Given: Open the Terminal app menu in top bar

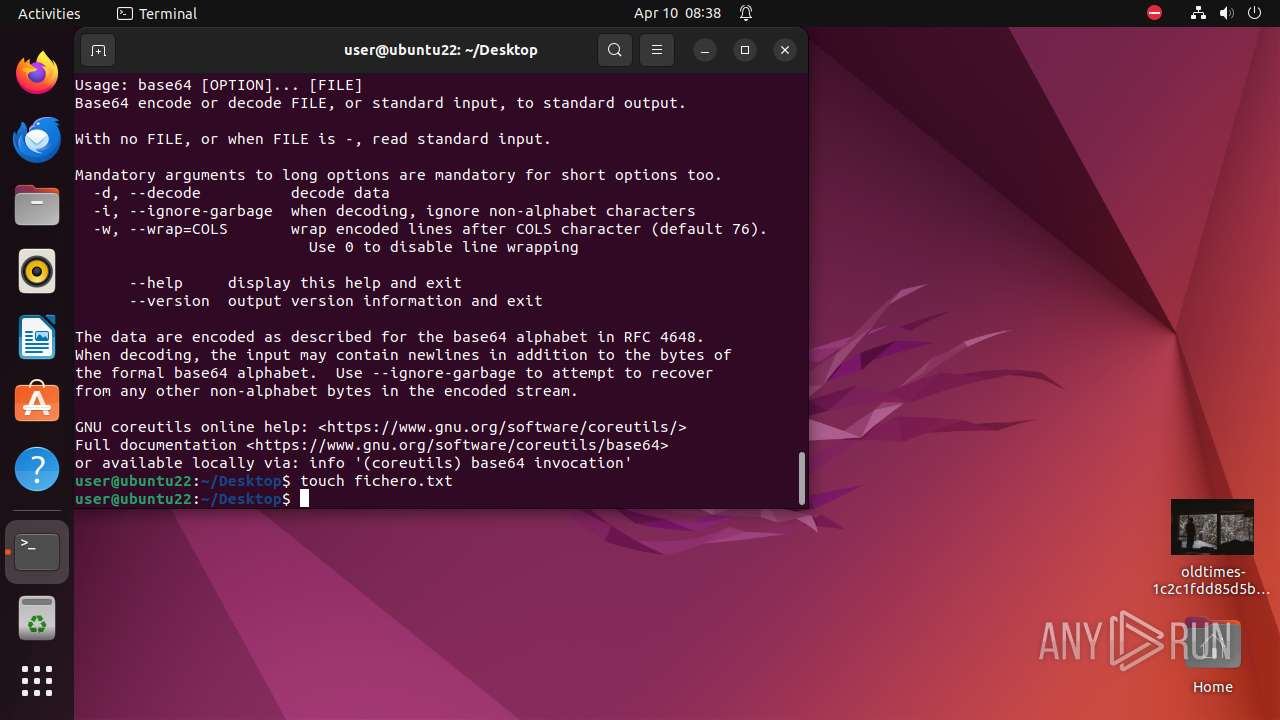Looking at the screenshot, I should pos(157,13).
